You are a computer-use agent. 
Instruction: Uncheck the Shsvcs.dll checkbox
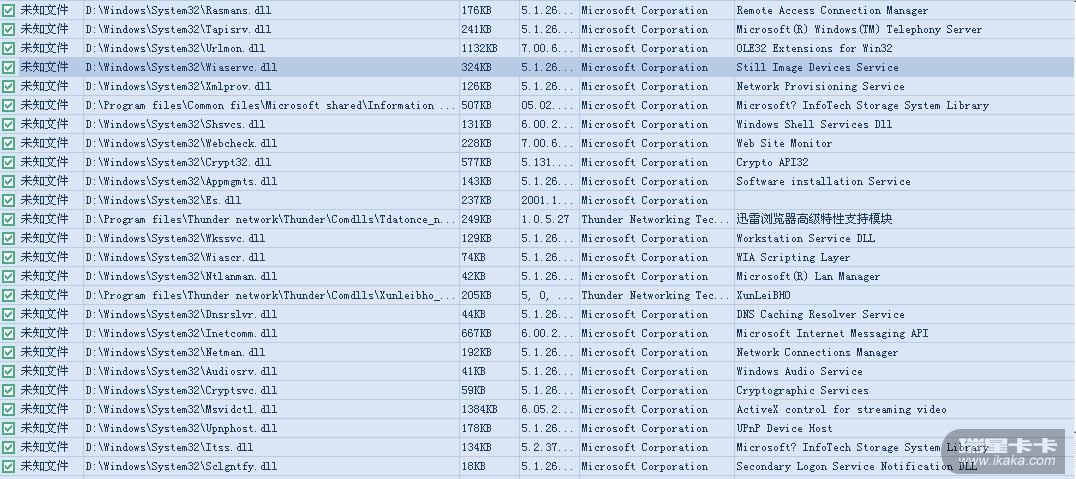(8, 124)
